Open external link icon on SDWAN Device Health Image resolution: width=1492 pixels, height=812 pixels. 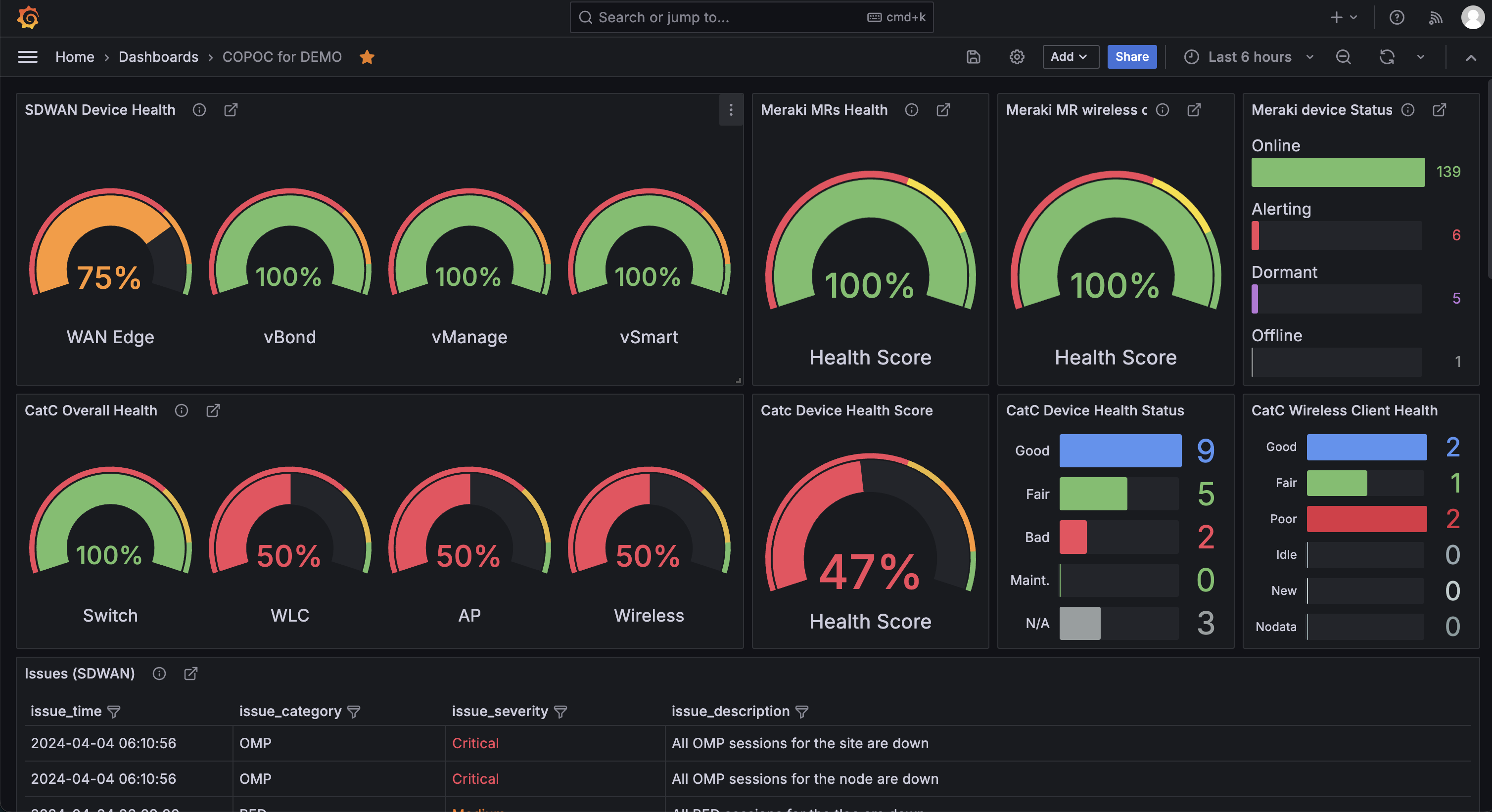231,110
